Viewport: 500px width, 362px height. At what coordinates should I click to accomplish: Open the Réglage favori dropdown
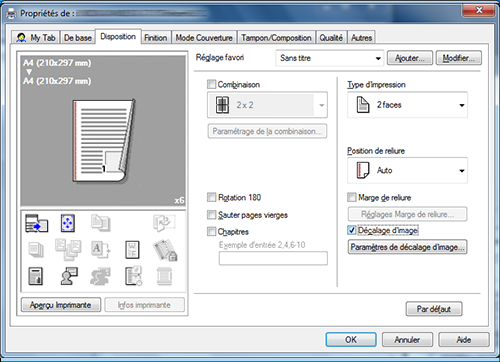(330, 58)
